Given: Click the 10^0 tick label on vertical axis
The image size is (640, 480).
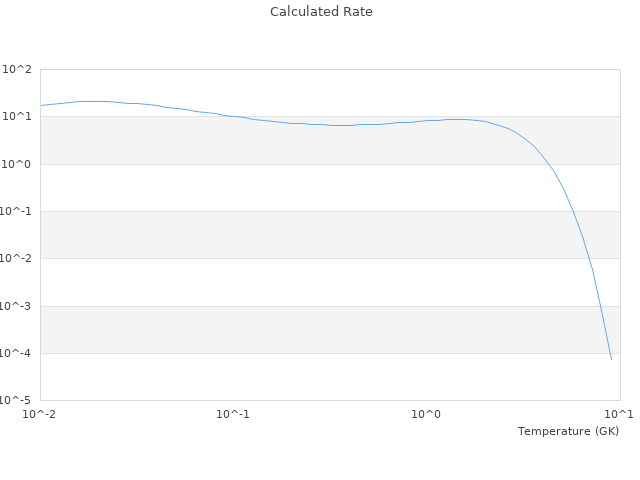Looking at the screenshot, I should [19, 164].
